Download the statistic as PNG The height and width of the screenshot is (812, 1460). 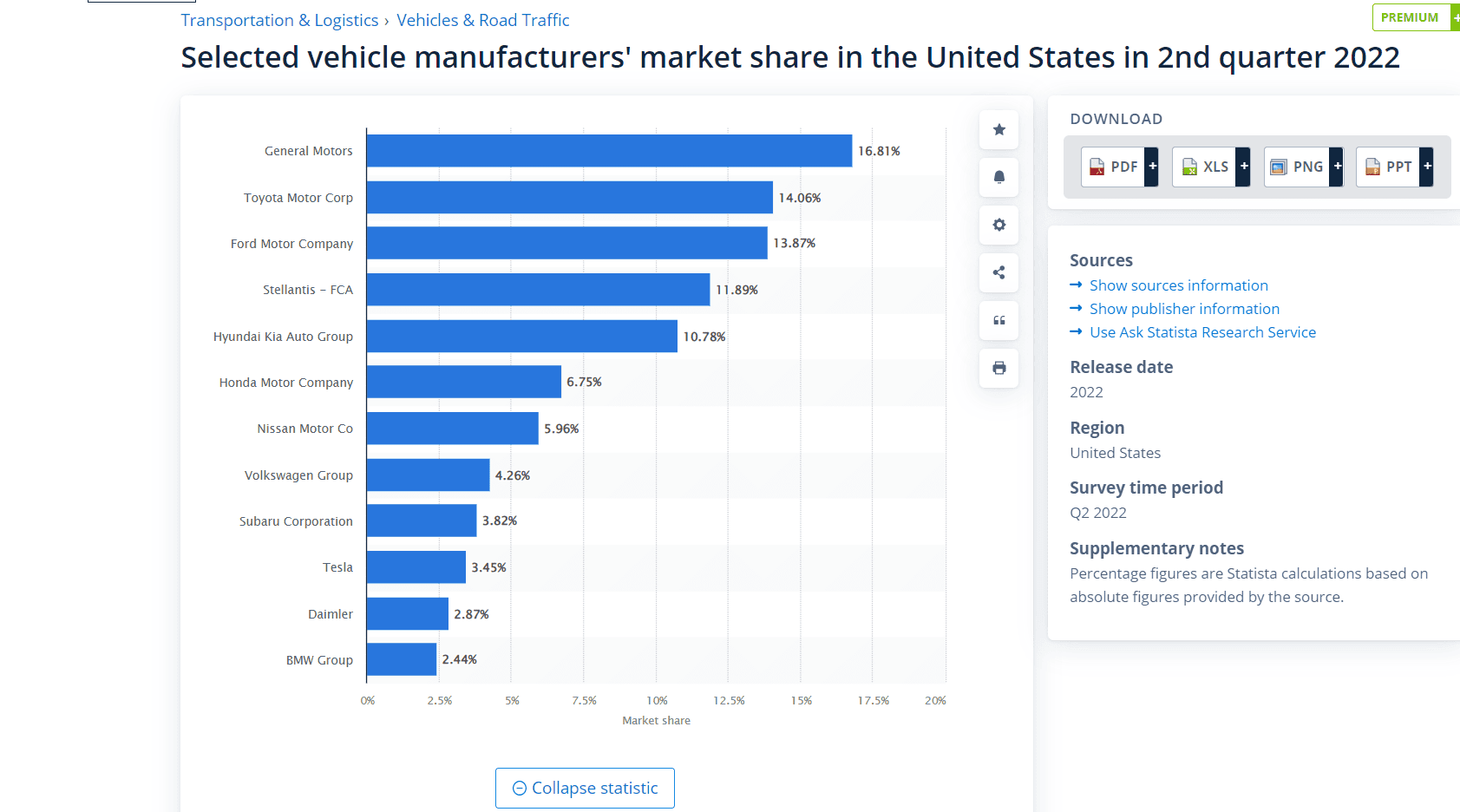point(1303,167)
